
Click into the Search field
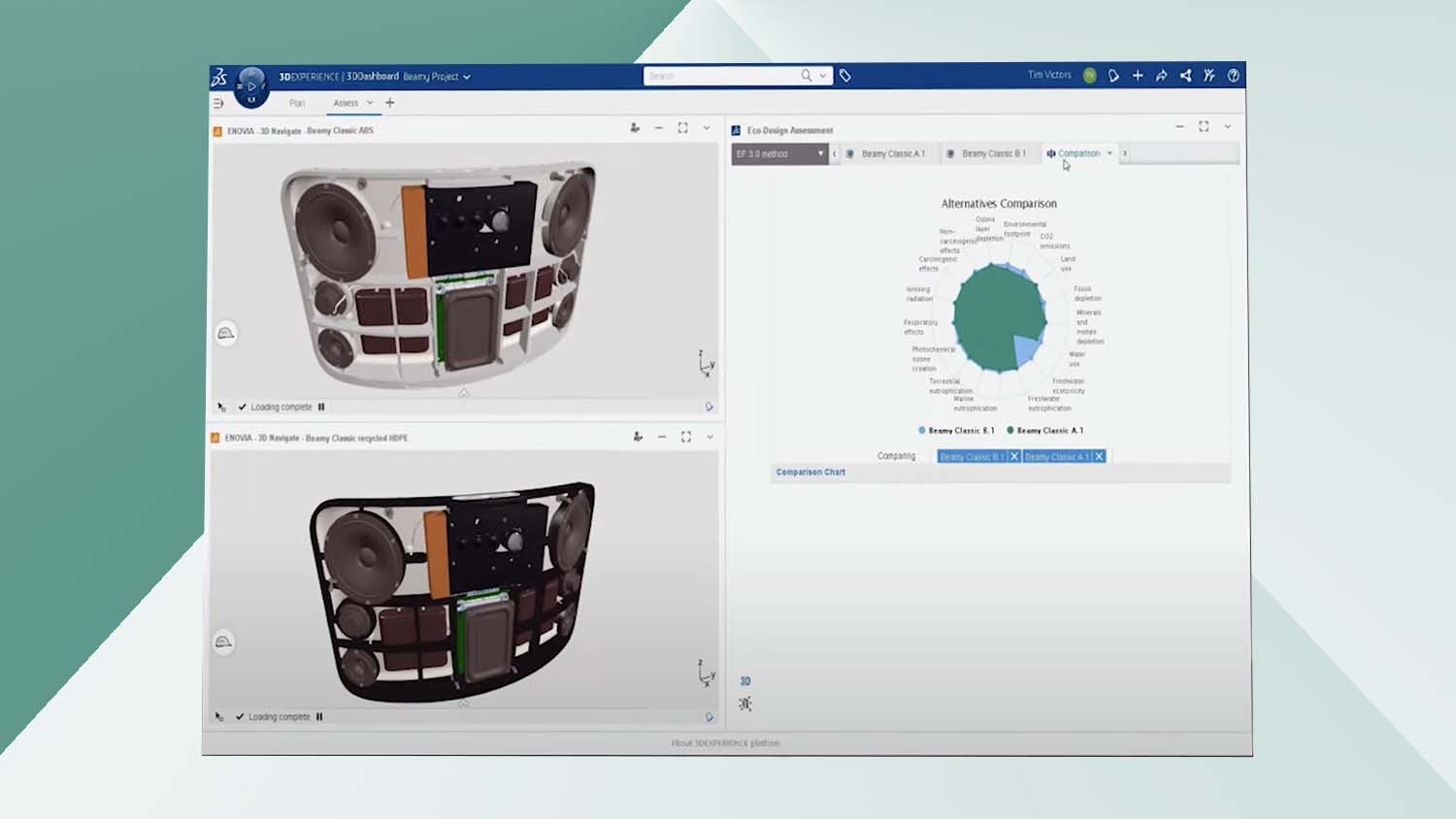(x=721, y=76)
